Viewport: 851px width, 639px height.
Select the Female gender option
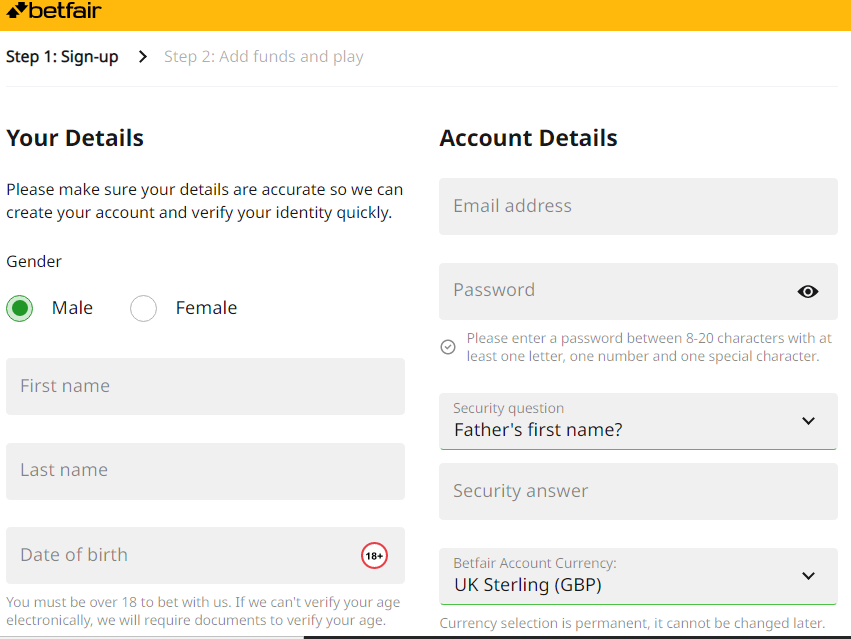[143, 308]
